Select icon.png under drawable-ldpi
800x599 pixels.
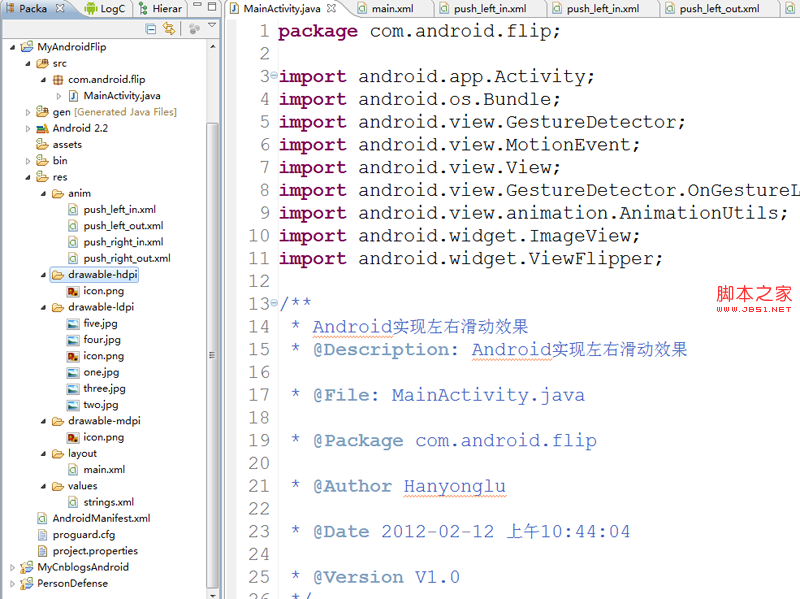click(x=96, y=356)
